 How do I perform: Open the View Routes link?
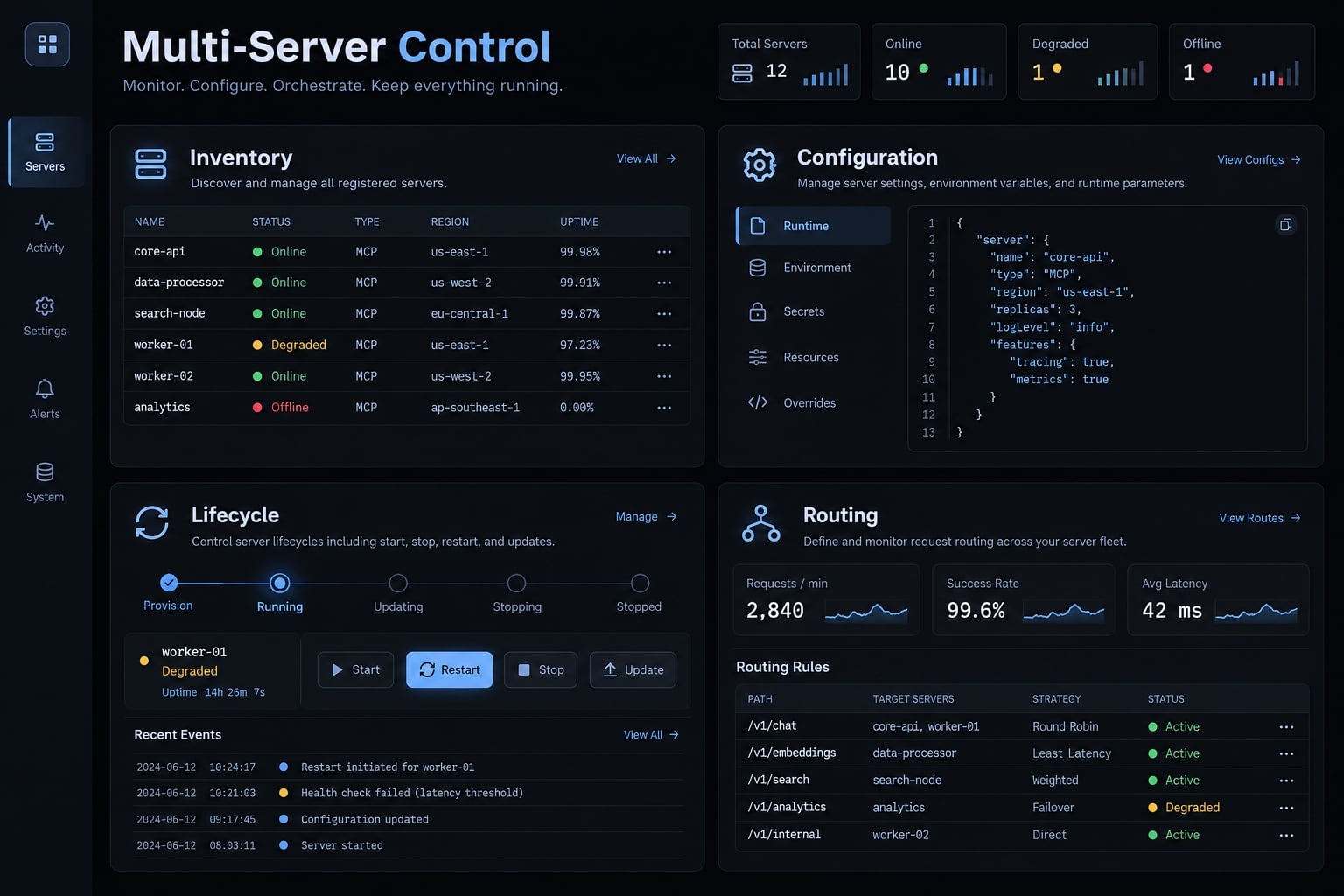coord(1260,518)
